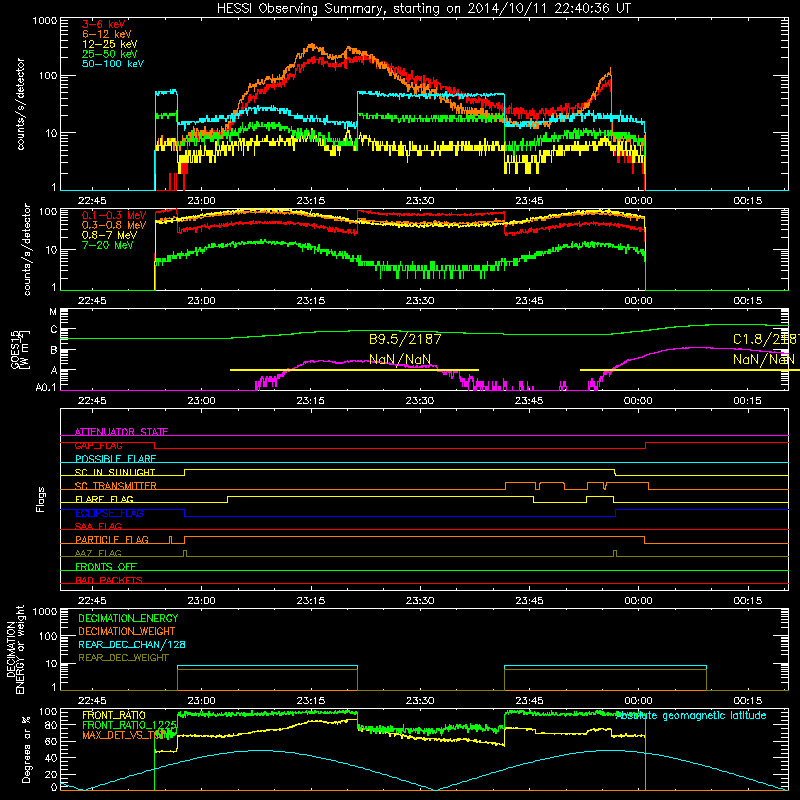Click the REAR_DEC_CHAN/128 legend label

132,645
